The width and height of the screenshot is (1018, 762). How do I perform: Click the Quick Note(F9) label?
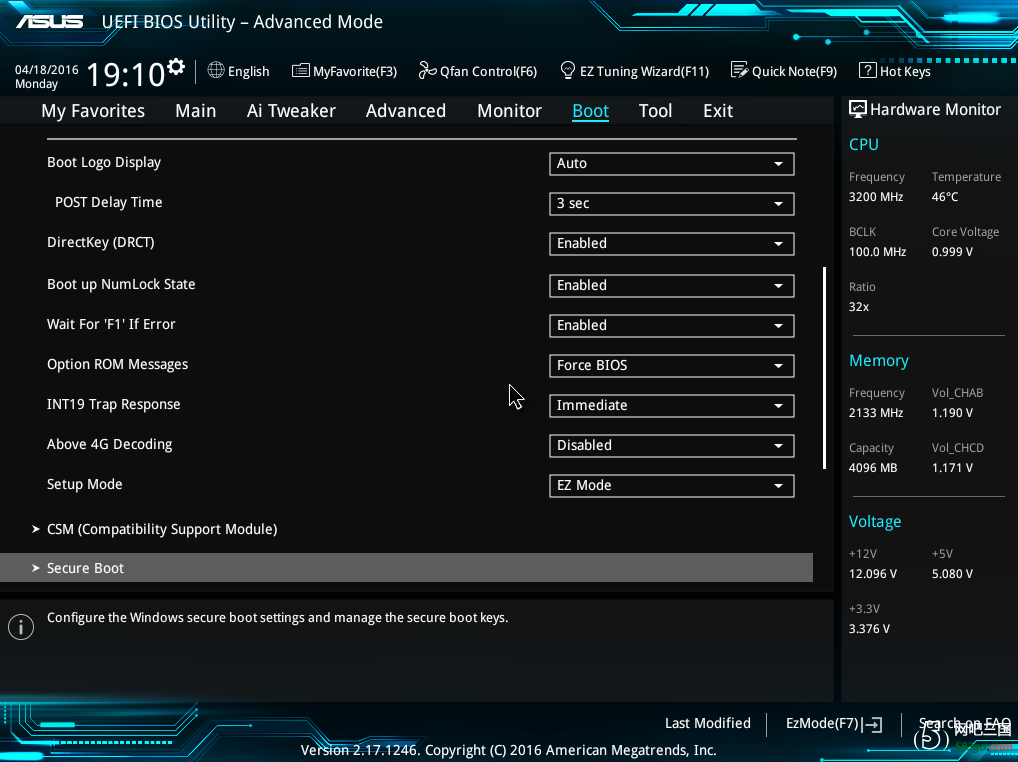(794, 71)
